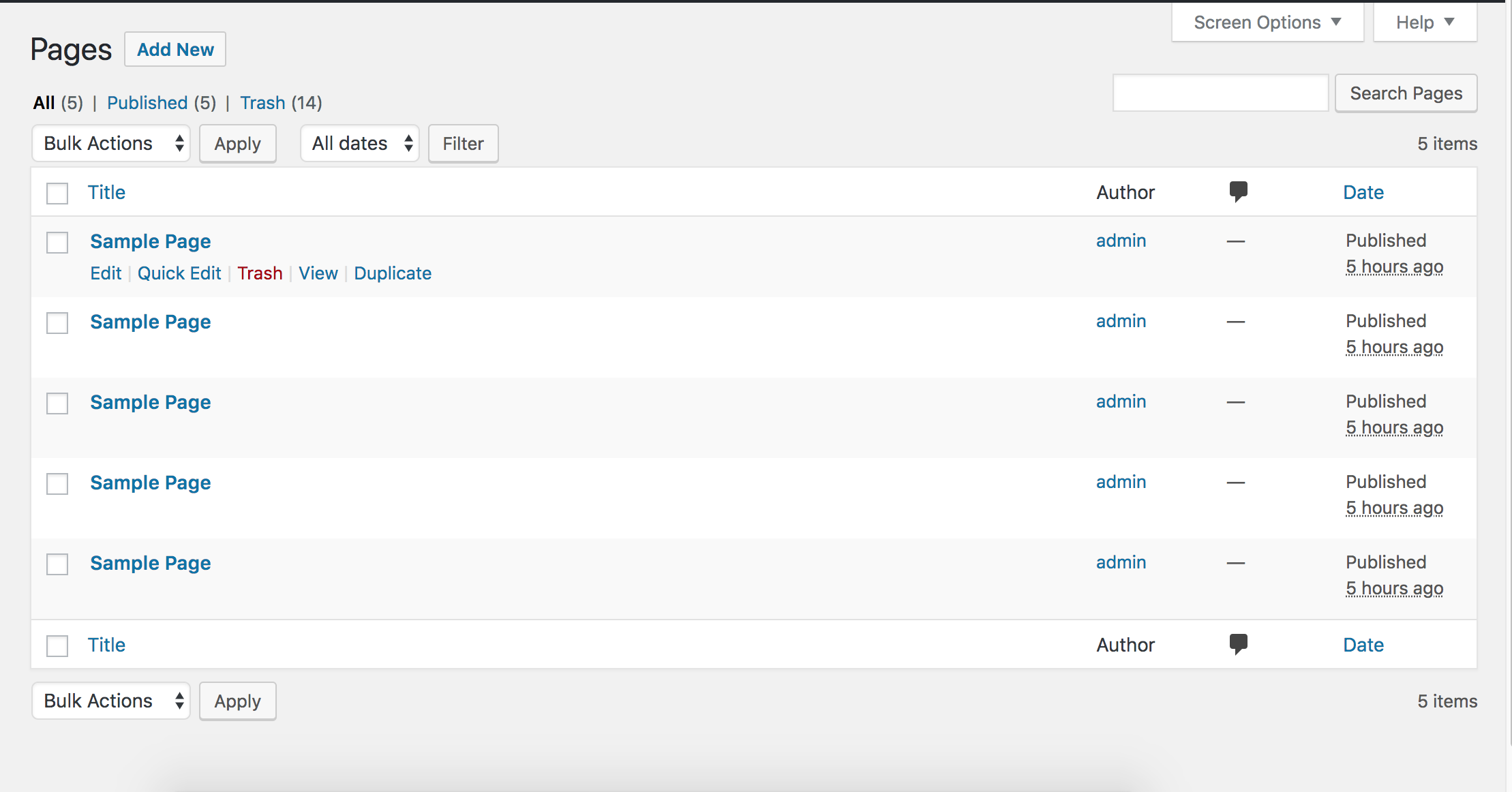Focus the search pages input field
This screenshot has width=1512, height=792.
tap(1221, 93)
